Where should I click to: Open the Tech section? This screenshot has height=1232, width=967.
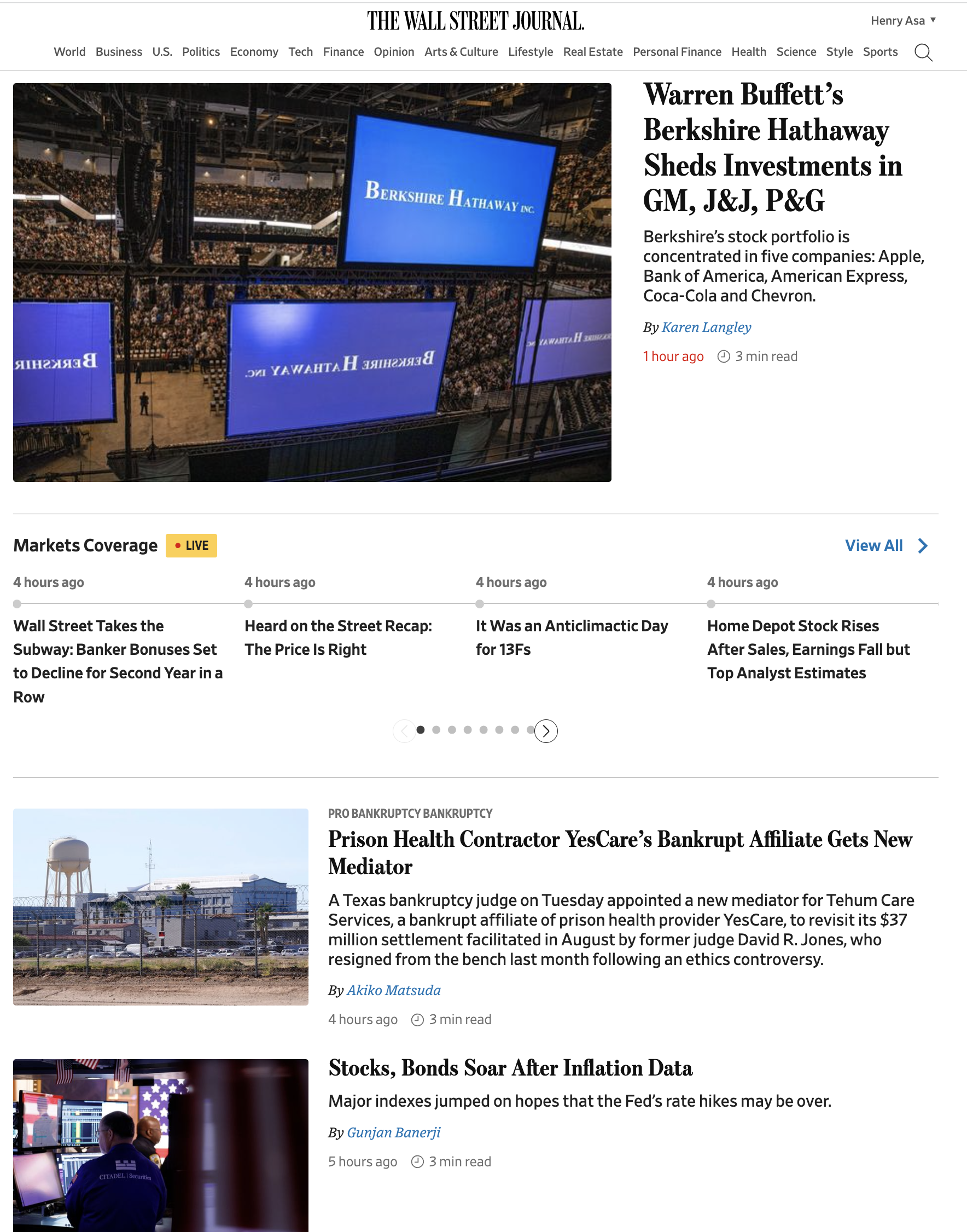click(301, 51)
